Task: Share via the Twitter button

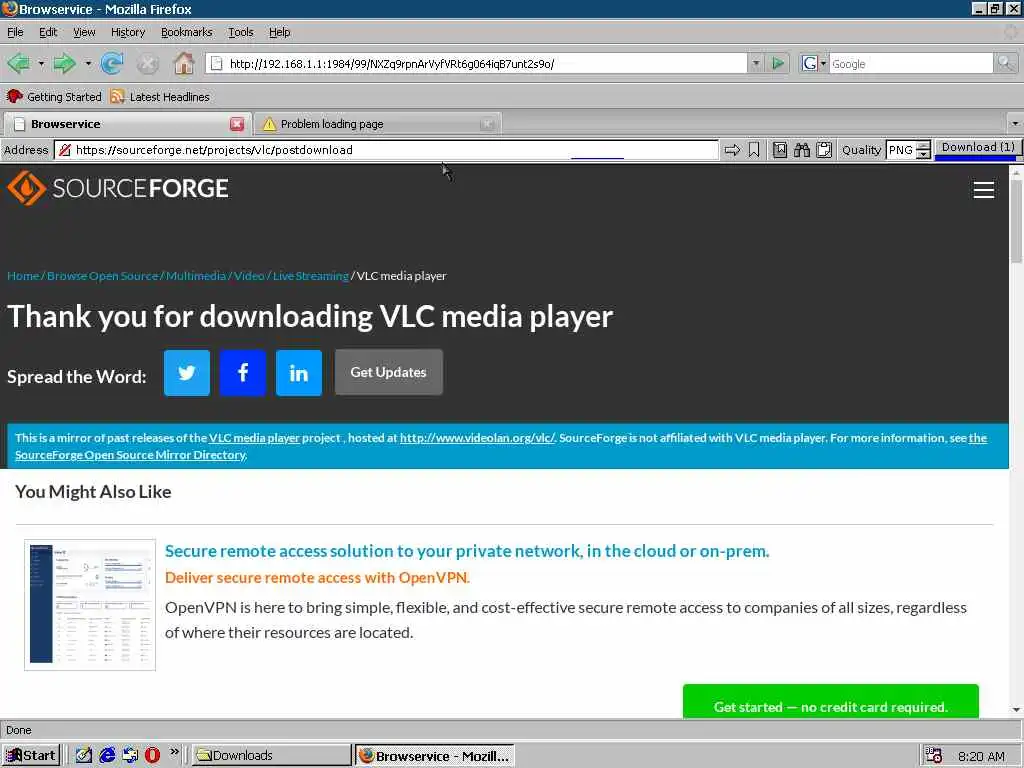Action: 187,373
